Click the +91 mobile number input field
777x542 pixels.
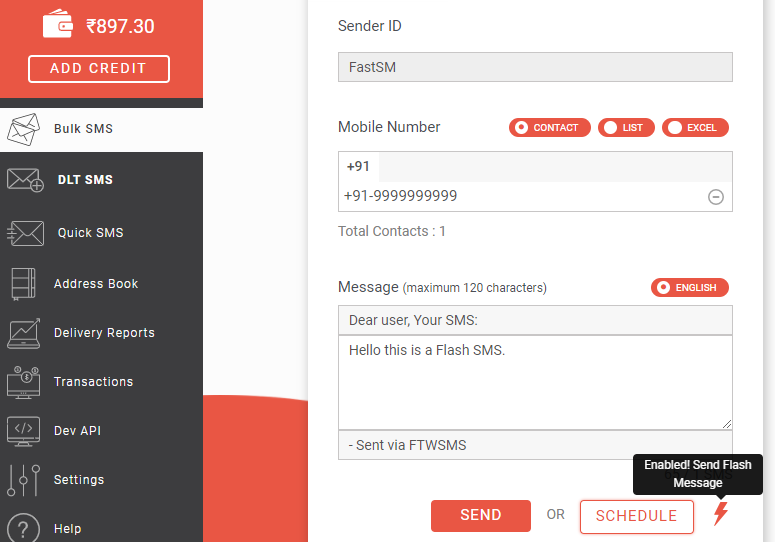(x=555, y=167)
